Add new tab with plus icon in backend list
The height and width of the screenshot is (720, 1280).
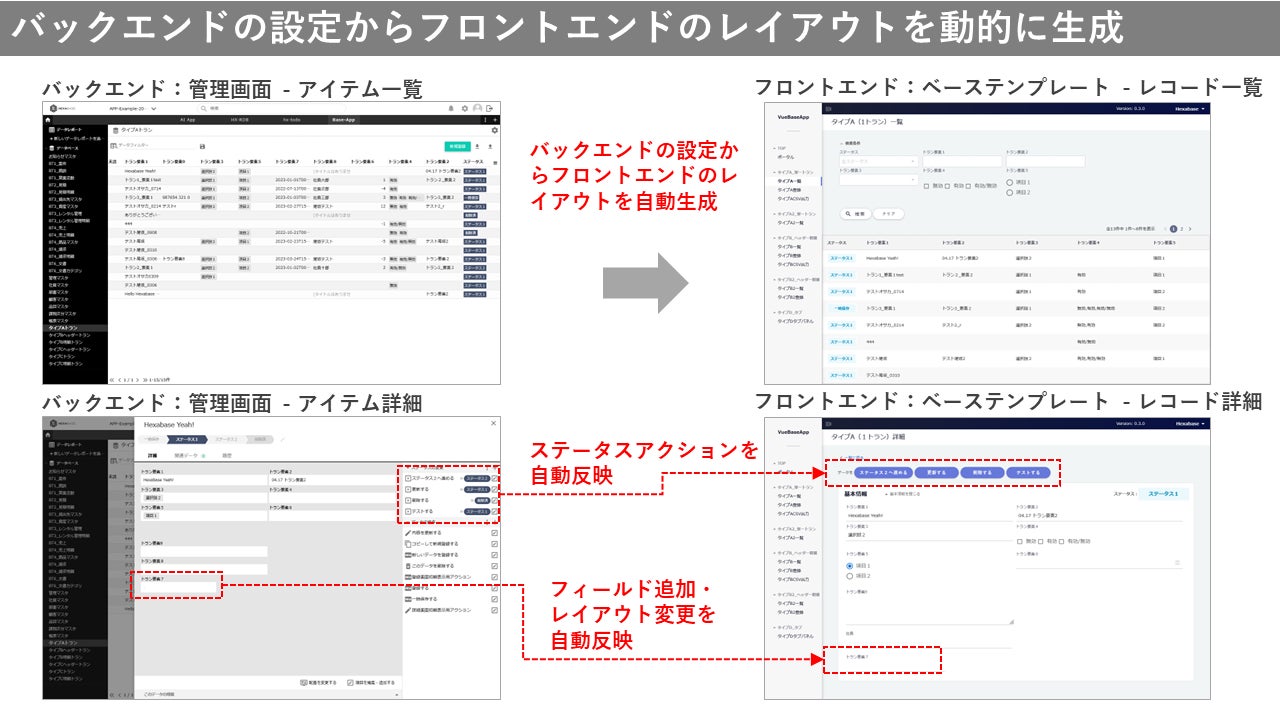(x=495, y=120)
